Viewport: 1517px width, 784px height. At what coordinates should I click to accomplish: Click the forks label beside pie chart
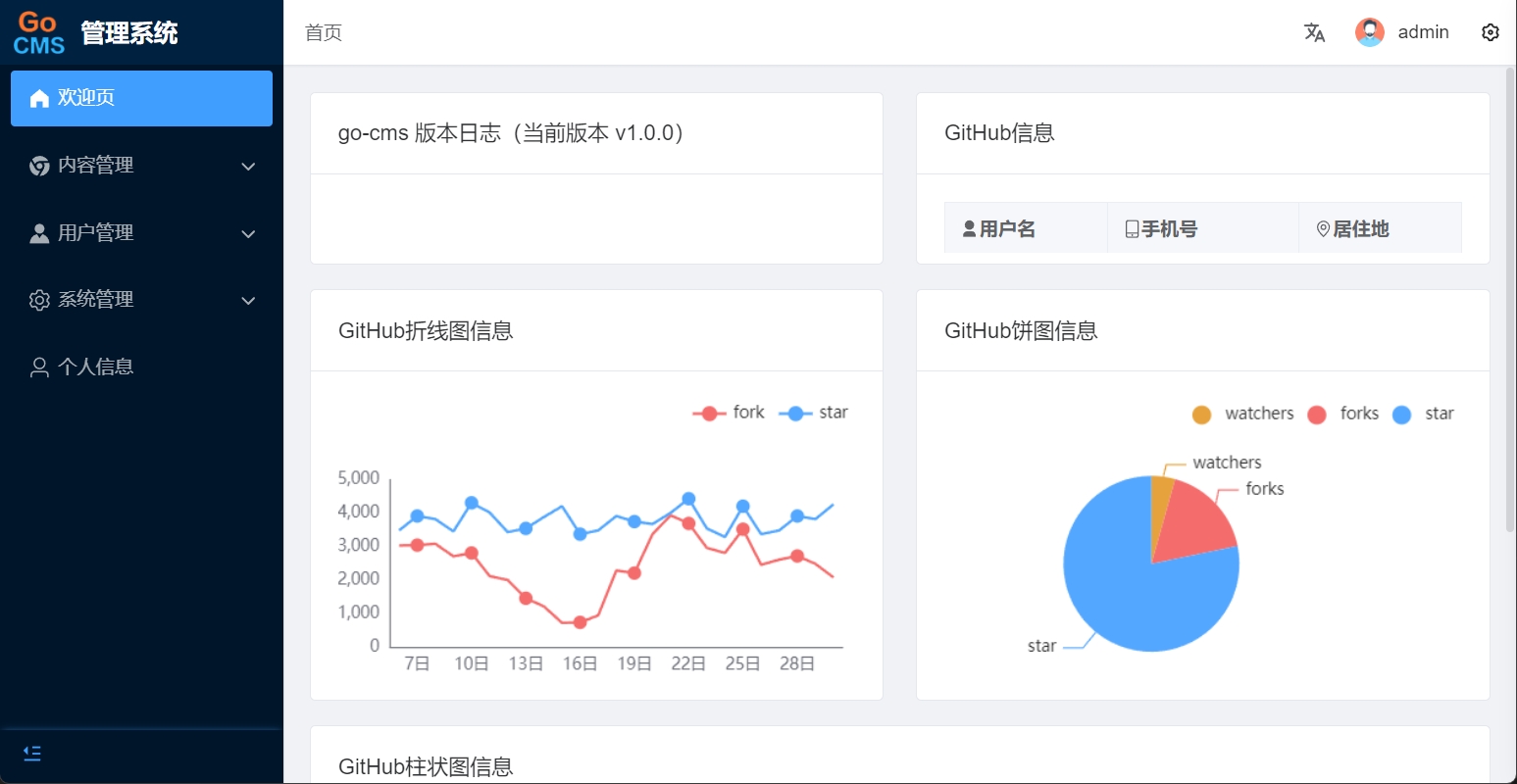pos(1265,488)
